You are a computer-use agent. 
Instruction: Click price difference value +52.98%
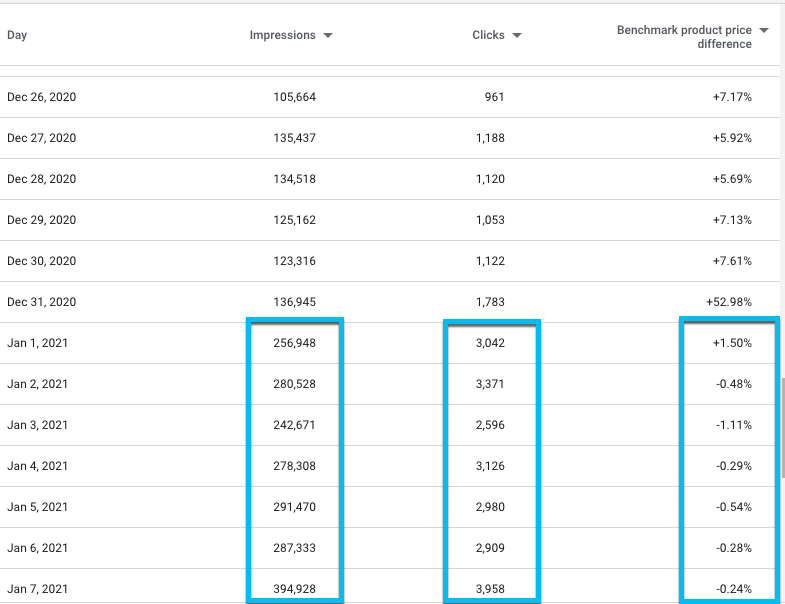[729, 303]
